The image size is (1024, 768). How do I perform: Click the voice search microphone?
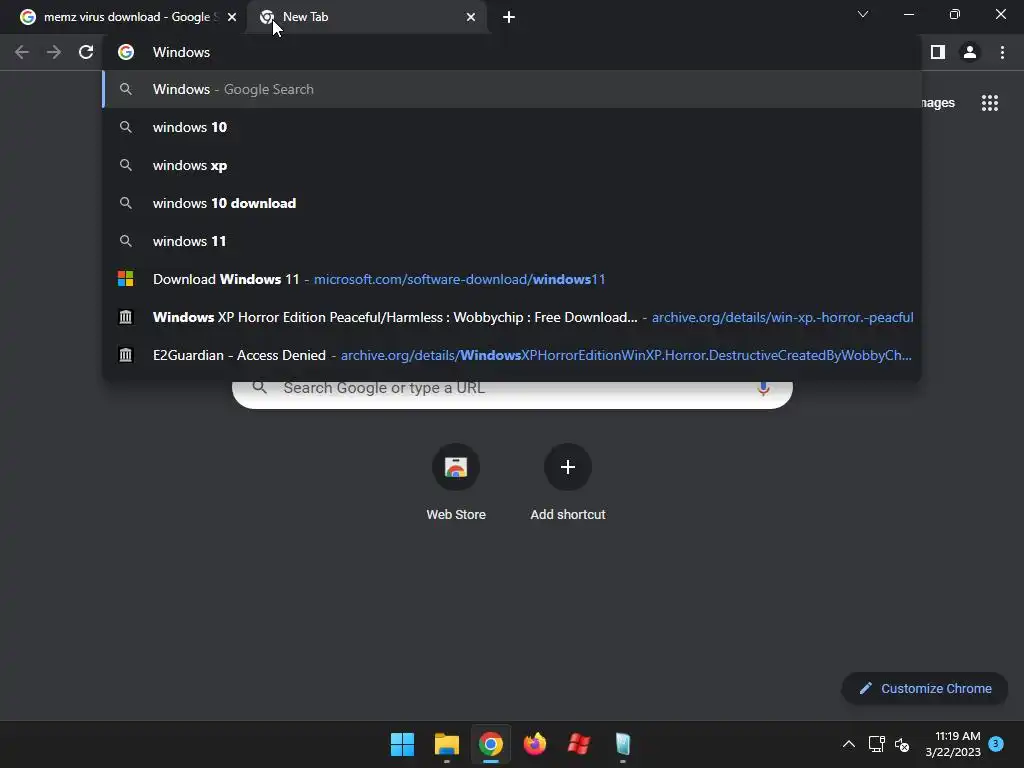point(763,389)
